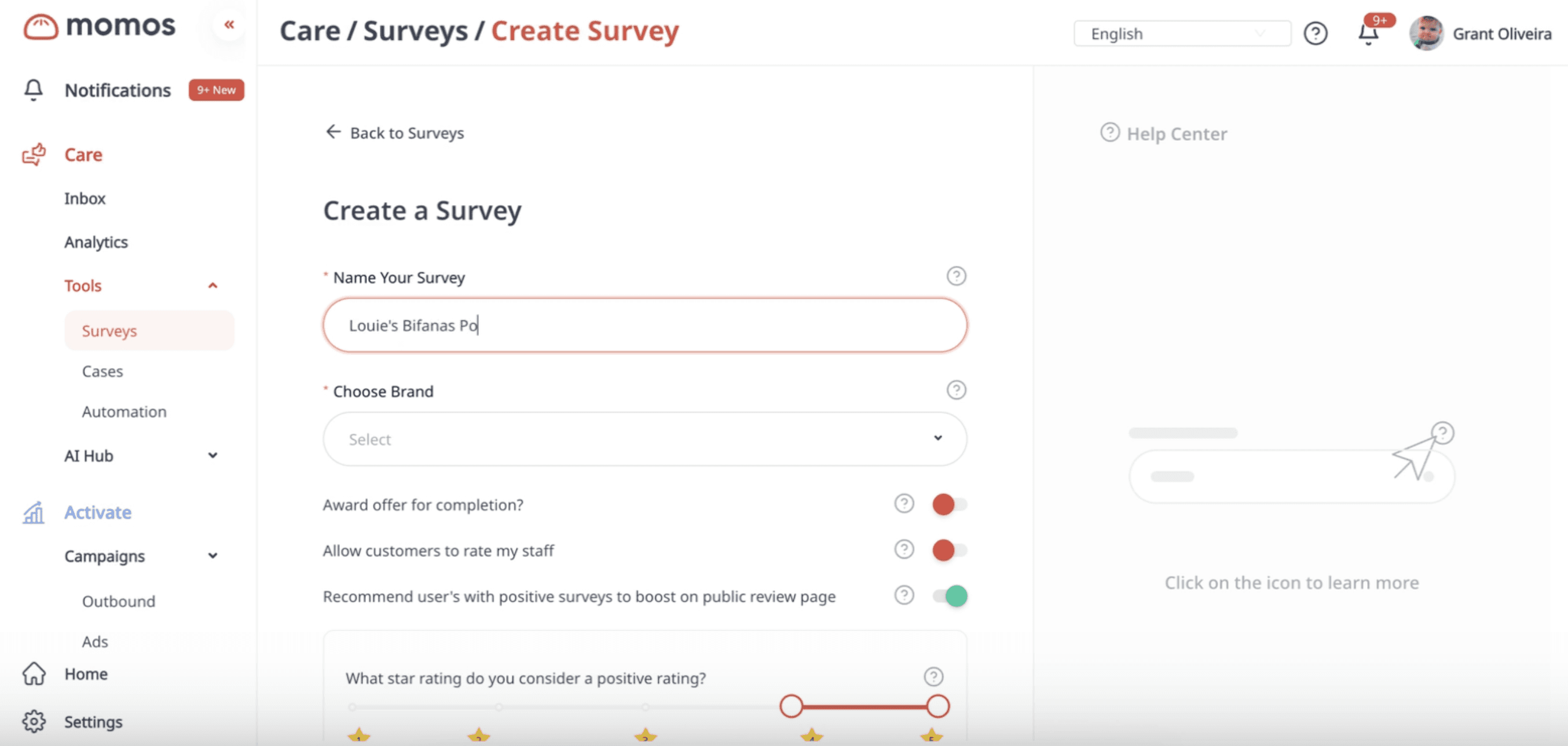Open help question-mark icon in top header

point(1315,34)
